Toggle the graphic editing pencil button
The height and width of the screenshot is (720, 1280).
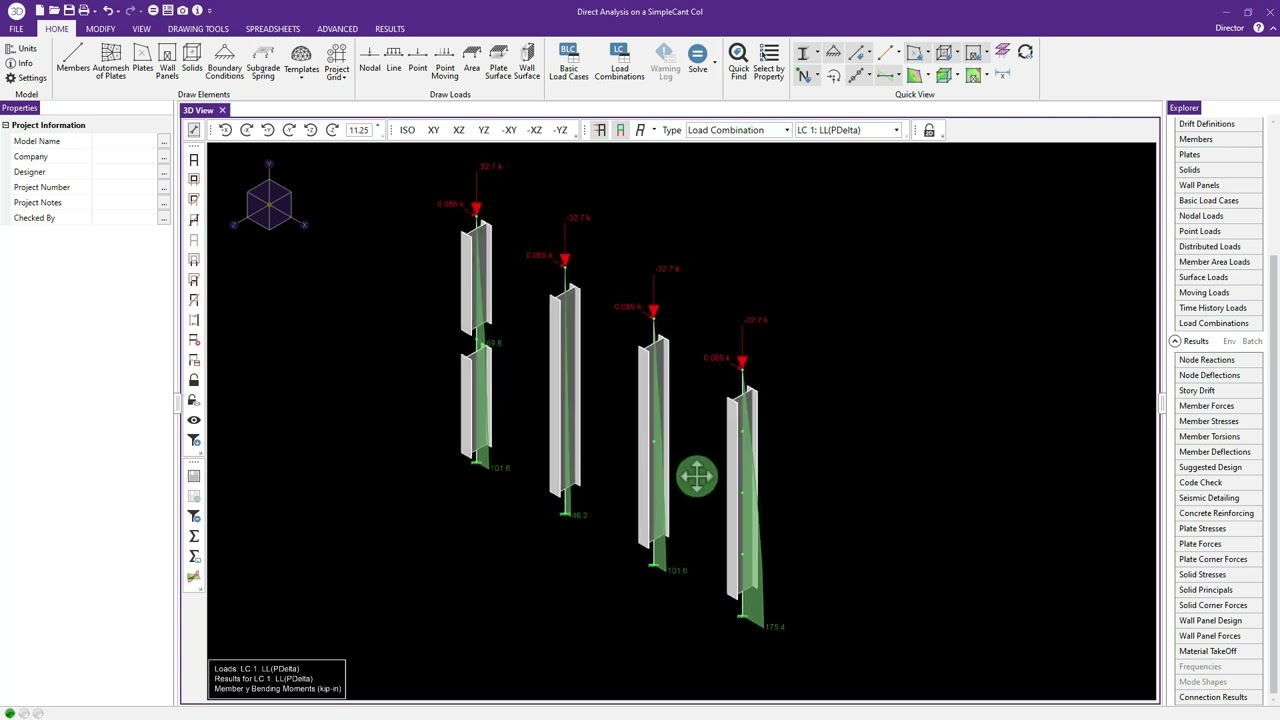click(194, 130)
